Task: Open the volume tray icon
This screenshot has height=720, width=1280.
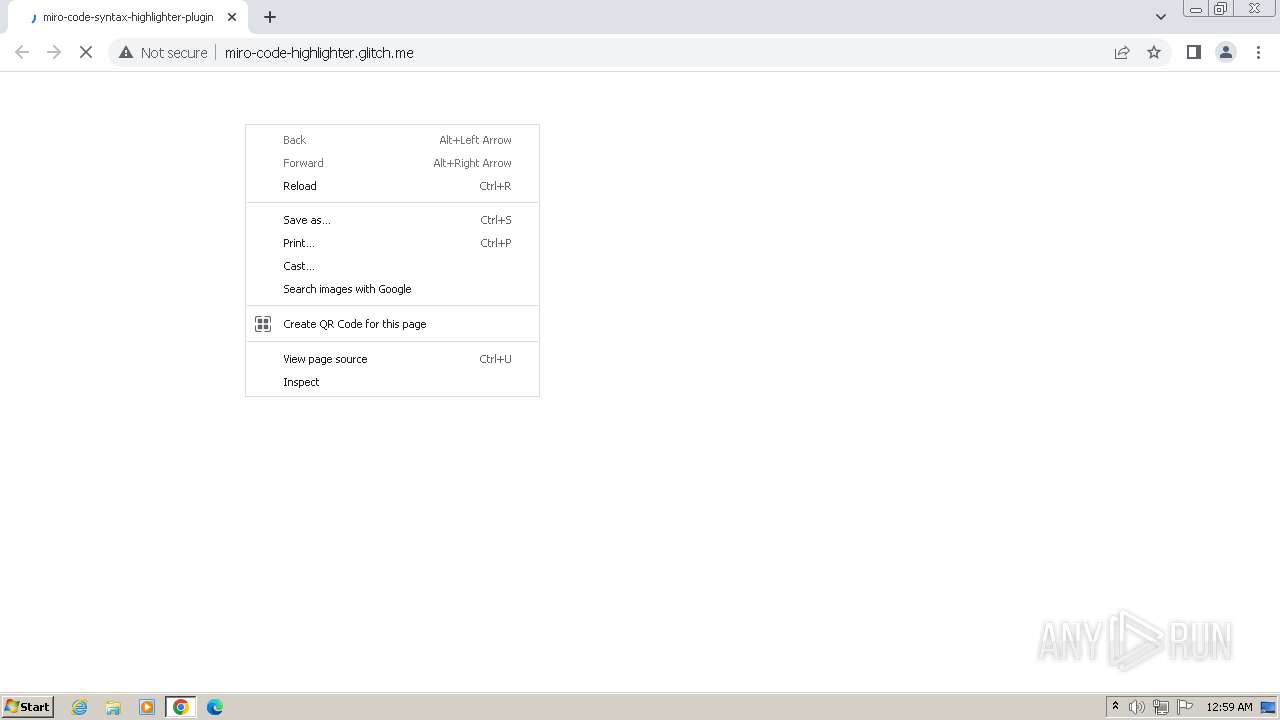Action: click(x=1137, y=707)
